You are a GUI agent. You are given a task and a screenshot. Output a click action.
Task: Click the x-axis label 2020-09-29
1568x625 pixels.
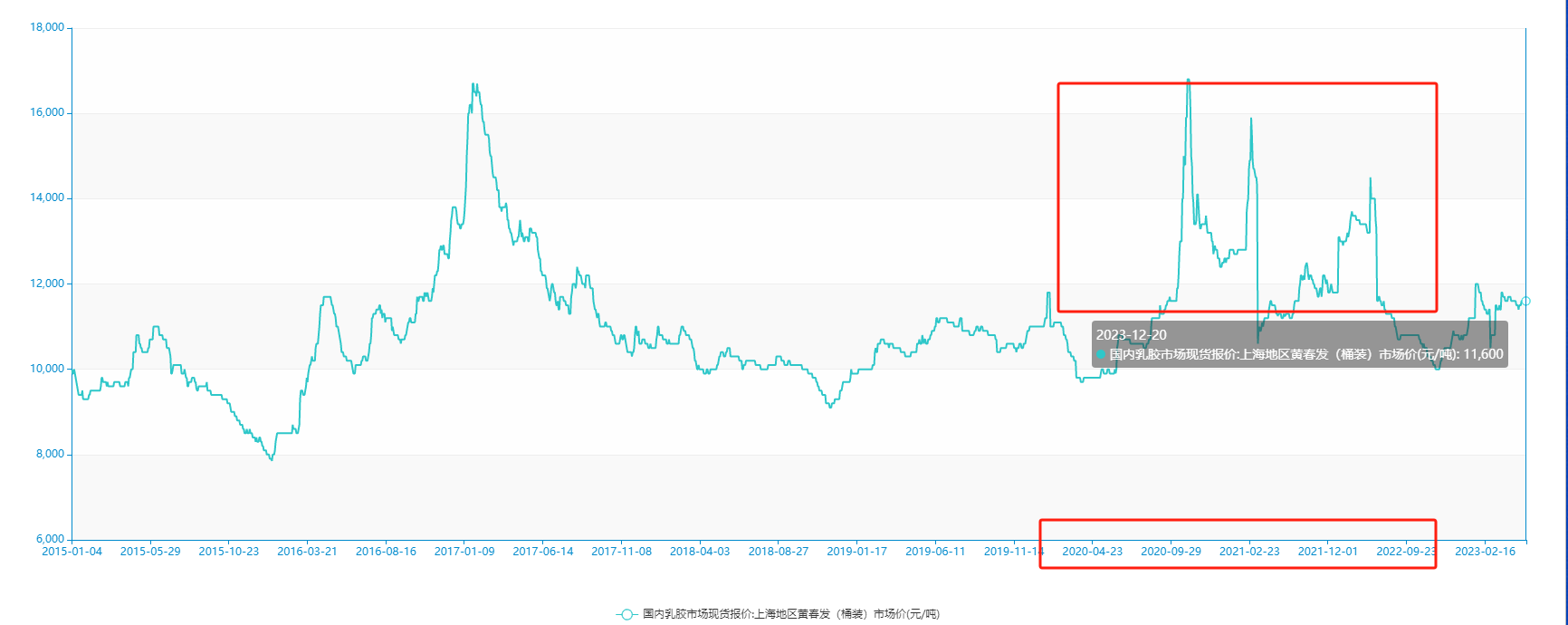[1171, 551]
